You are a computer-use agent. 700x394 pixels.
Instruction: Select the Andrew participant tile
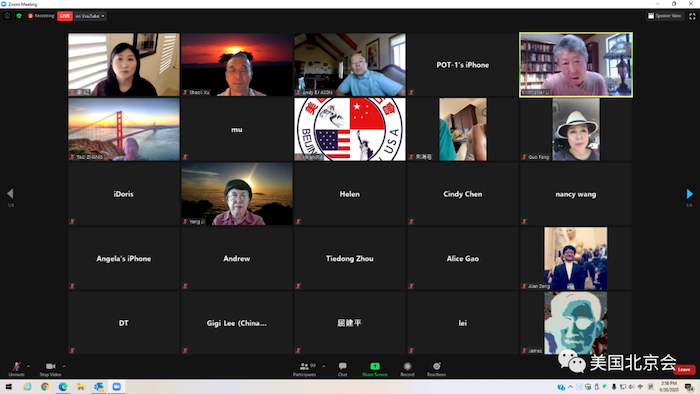237,258
